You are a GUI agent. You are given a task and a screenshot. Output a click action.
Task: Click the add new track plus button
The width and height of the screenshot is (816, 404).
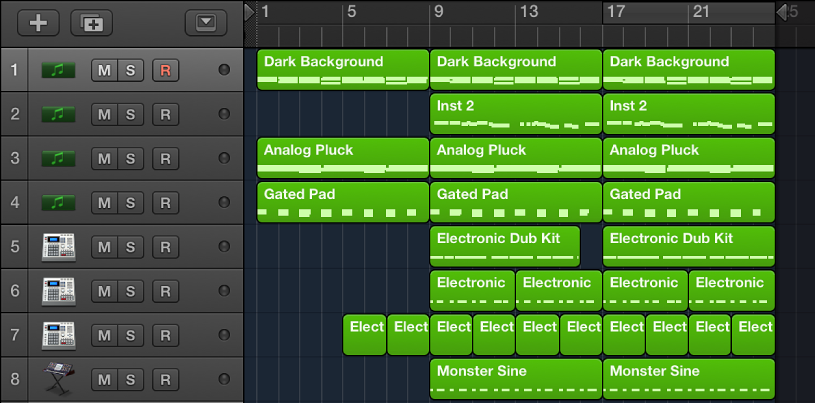pyautogui.click(x=38, y=22)
